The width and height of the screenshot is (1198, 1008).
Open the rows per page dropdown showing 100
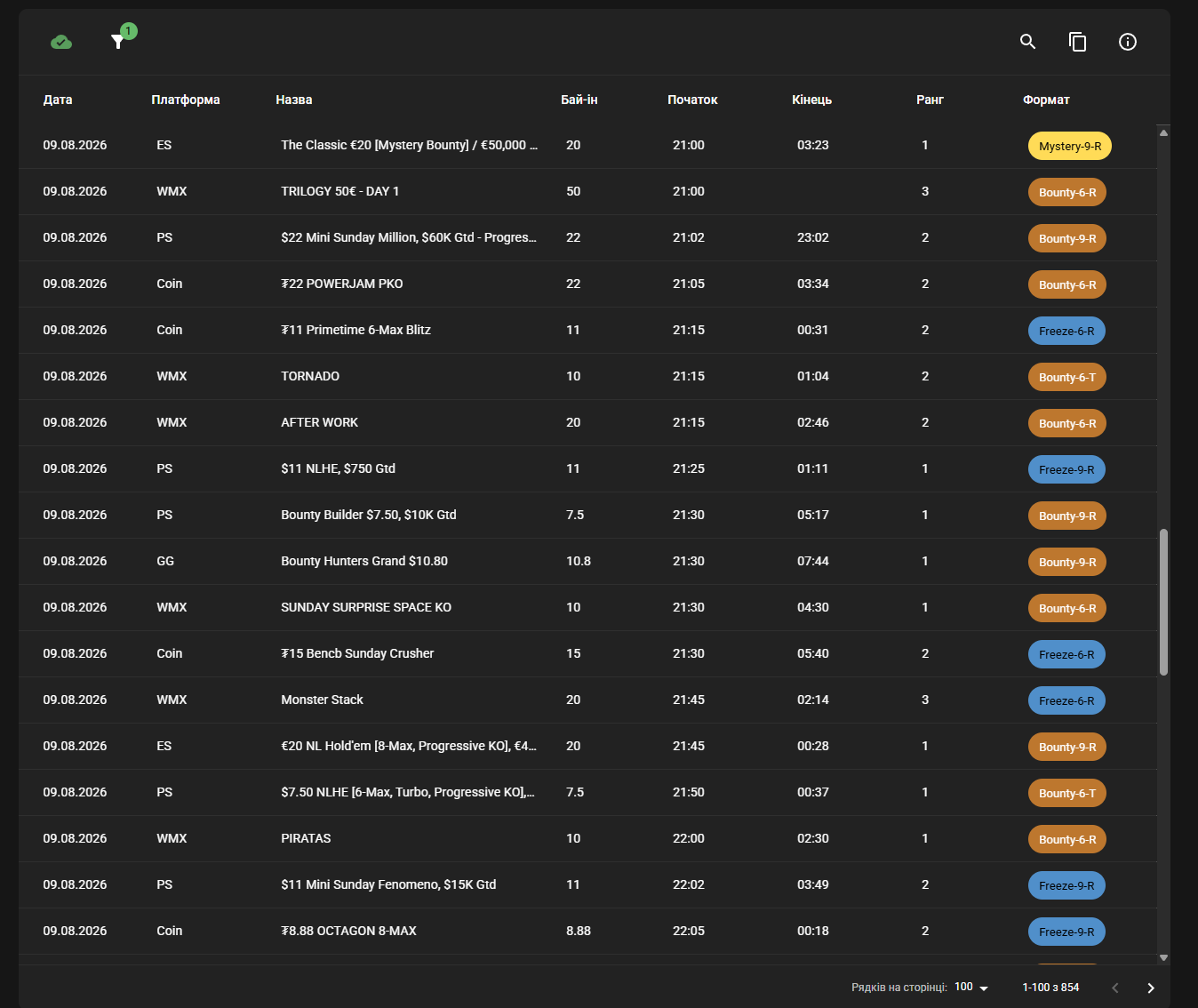point(971,988)
